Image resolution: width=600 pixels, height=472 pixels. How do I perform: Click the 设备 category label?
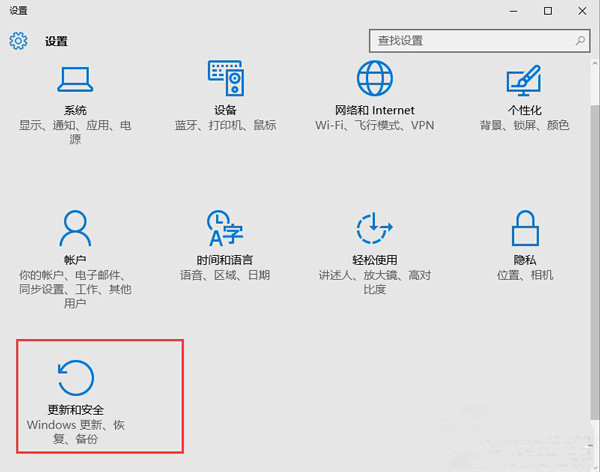(x=225, y=110)
